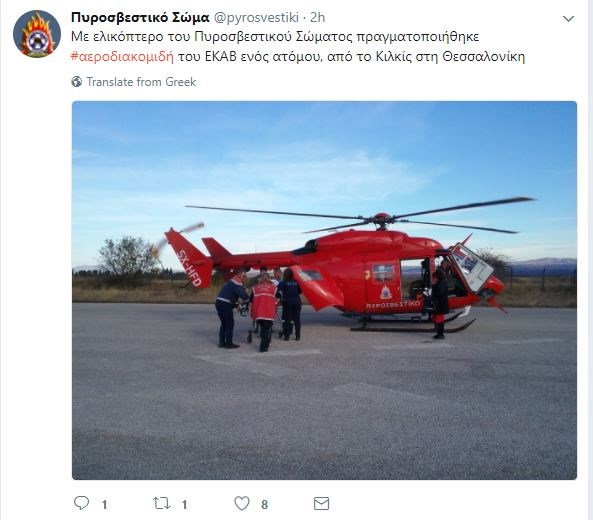
Task: Expand the tweet options chevron menu
Action: (568, 19)
